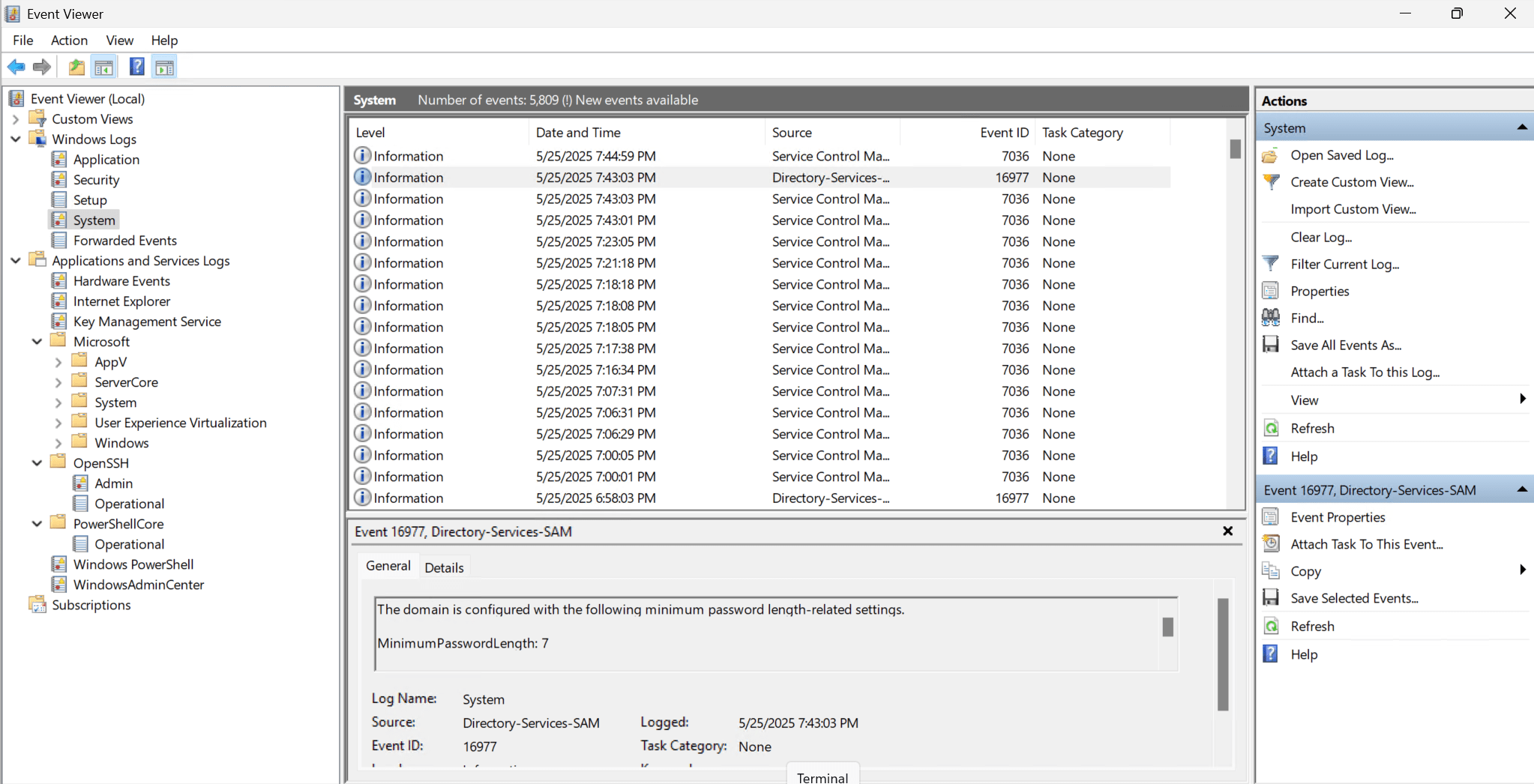1534x784 pixels.
Task: Click the Filter Current Log funnel icon
Action: (x=1271, y=264)
